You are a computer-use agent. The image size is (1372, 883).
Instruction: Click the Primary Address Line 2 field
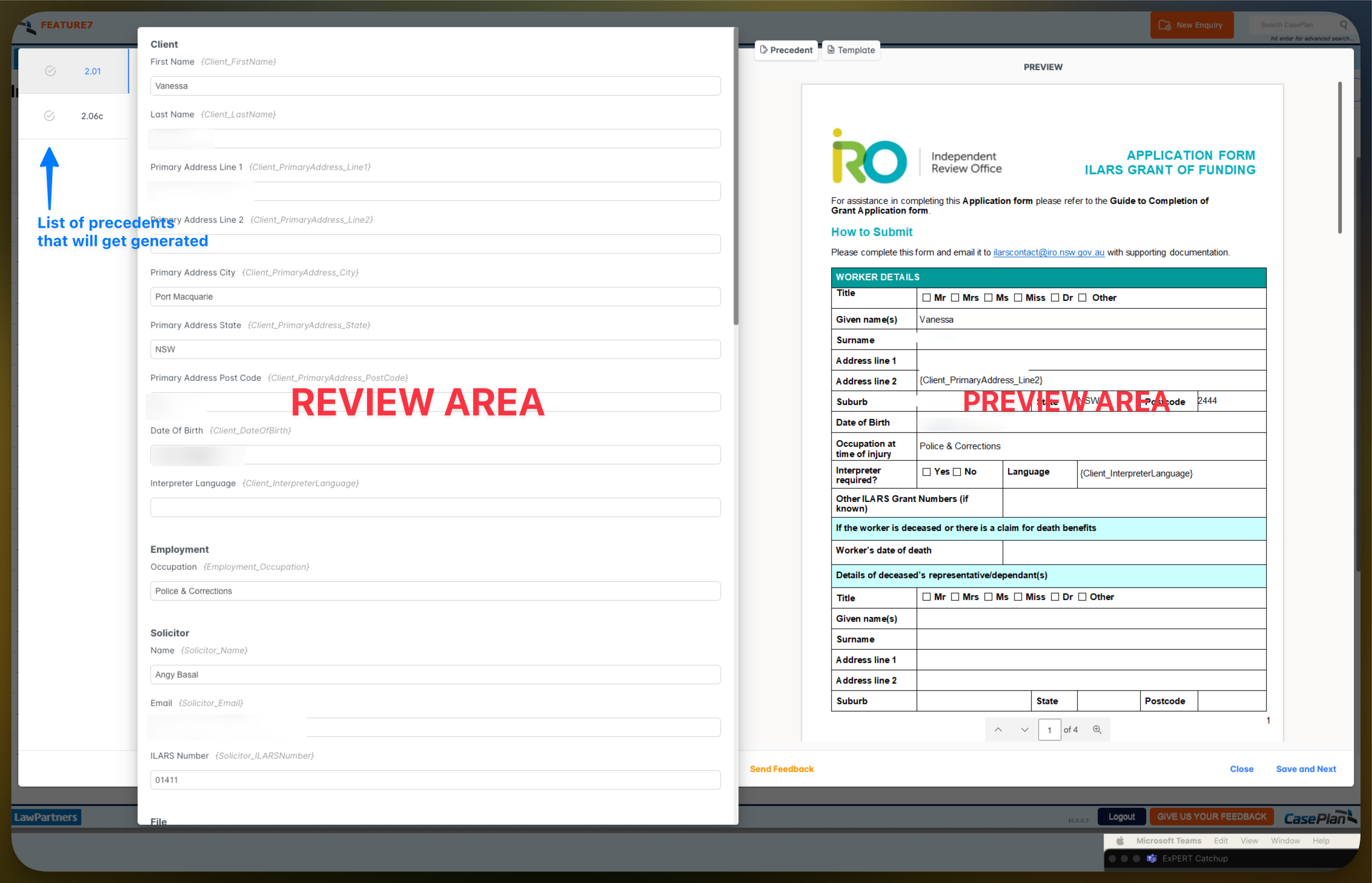436,244
